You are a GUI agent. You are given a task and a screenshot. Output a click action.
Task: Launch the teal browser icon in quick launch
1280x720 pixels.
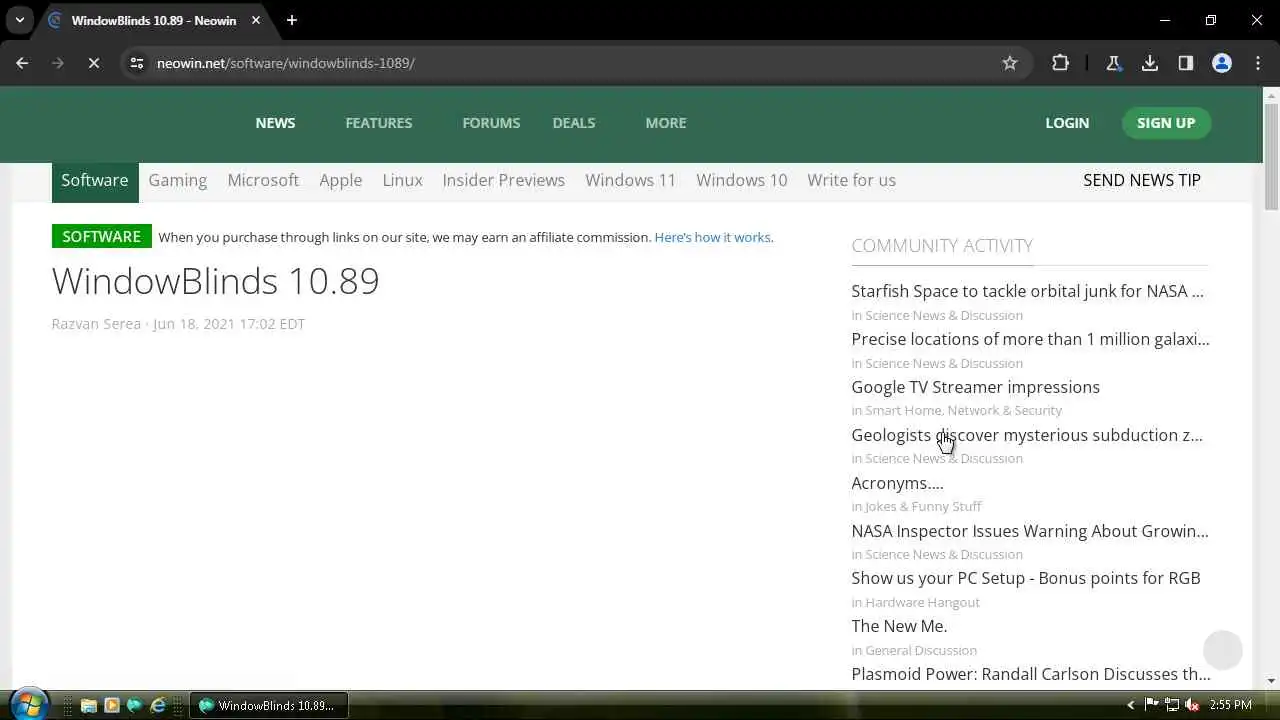(134, 705)
